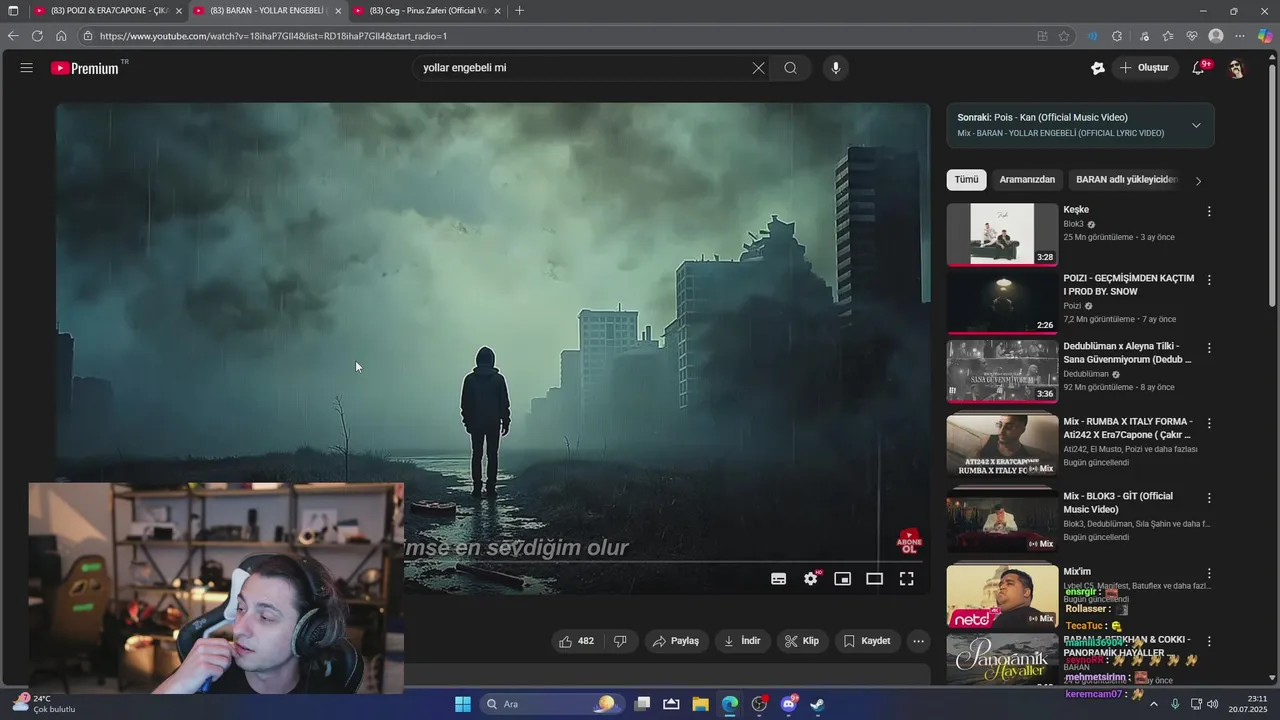Go to browser home page

point(61,36)
